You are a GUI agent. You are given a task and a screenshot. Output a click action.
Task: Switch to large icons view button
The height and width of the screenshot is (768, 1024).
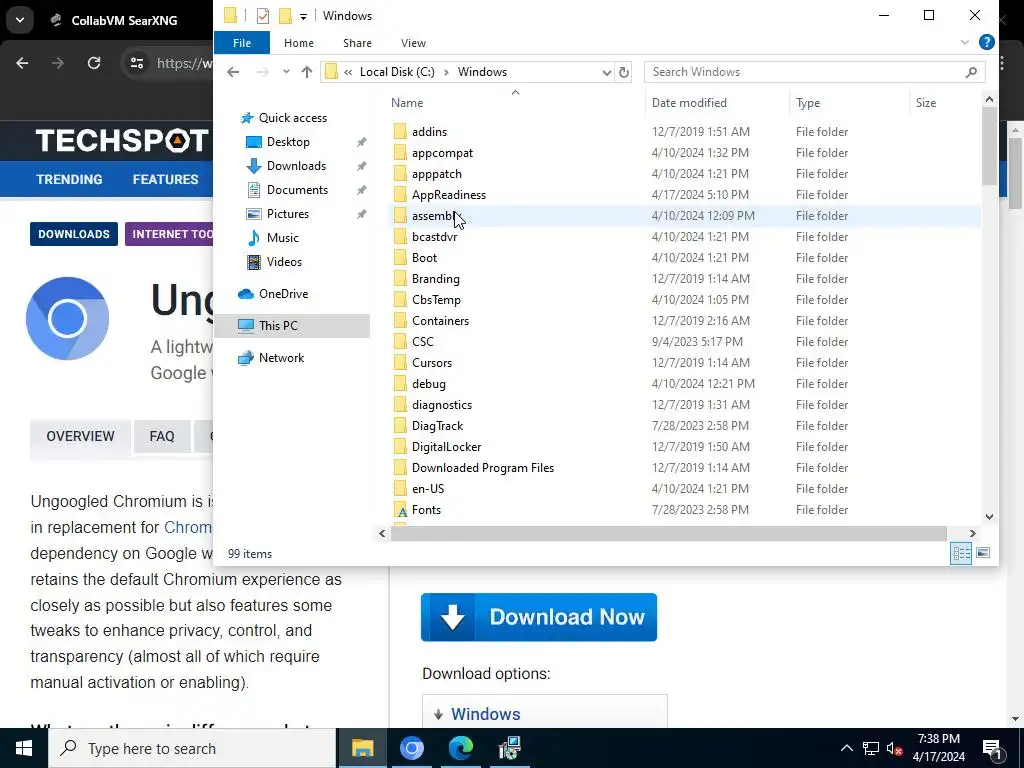click(x=983, y=553)
